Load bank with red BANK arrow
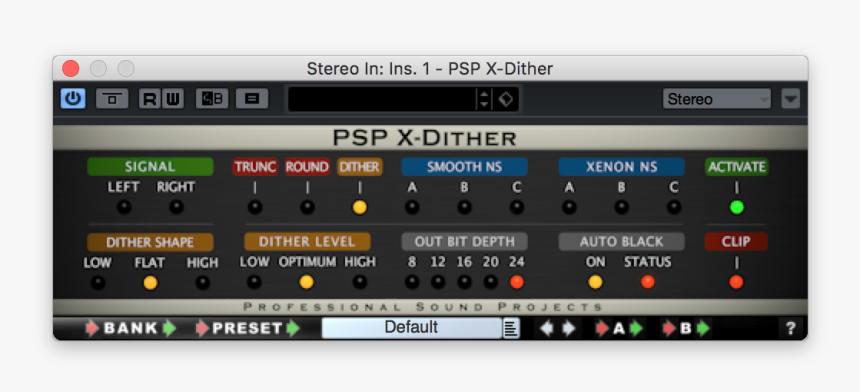Image resolution: width=860 pixels, height=392 pixels. [x=92, y=328]
